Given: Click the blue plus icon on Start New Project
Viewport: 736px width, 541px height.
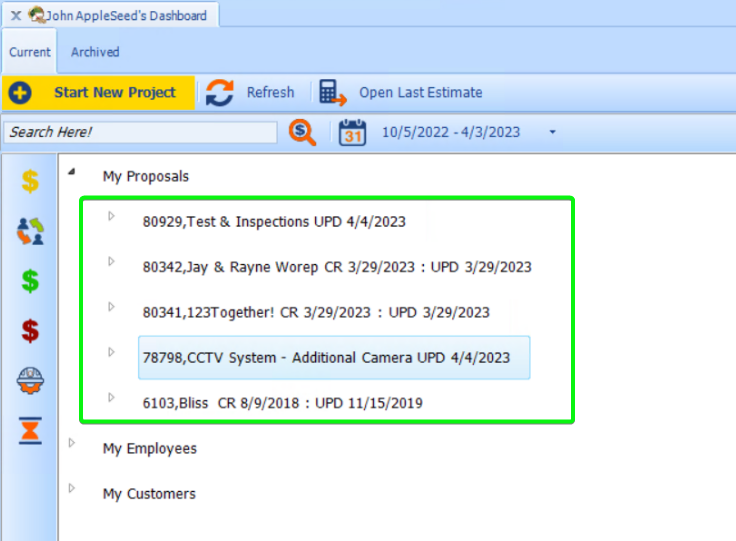Looking at the screenshot, I should click(20, 92).
